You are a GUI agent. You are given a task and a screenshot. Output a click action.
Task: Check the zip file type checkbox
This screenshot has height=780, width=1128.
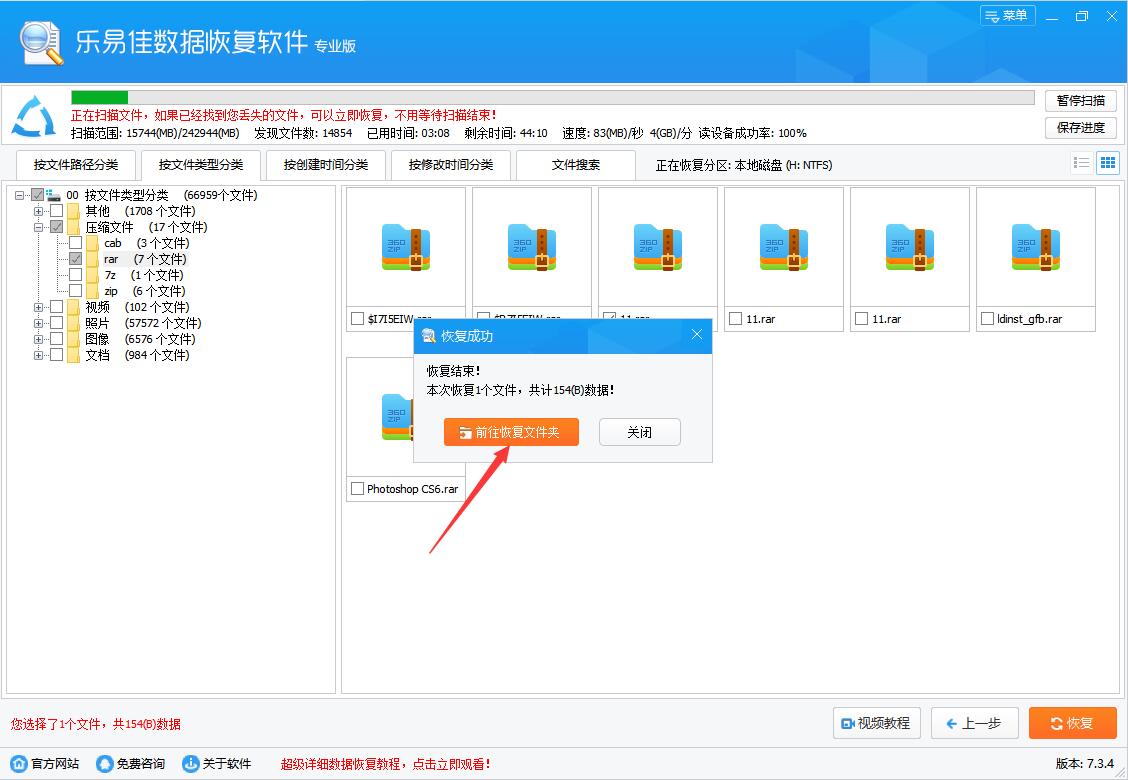[75, 291]
